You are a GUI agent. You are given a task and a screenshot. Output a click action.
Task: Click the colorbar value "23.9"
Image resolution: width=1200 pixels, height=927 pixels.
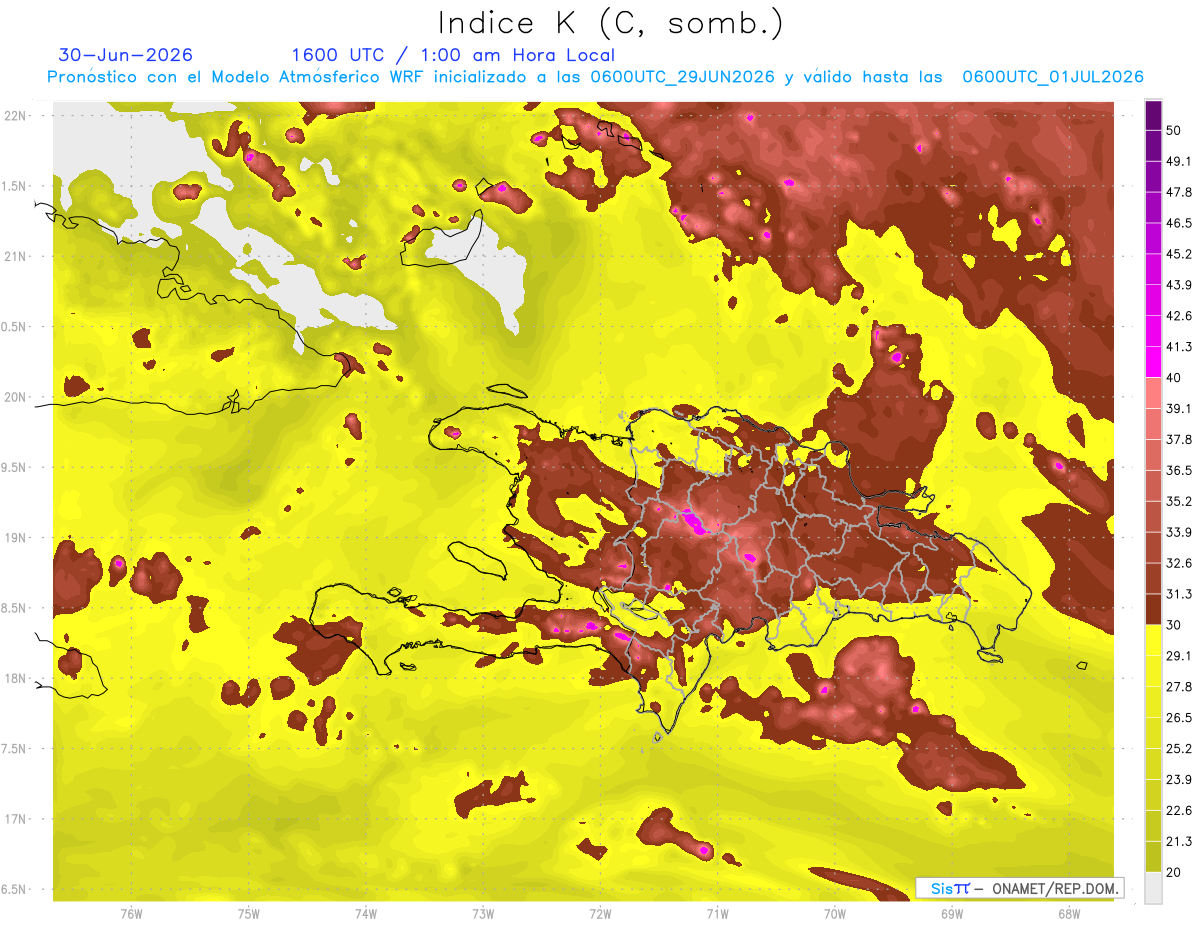point(1179,780)
